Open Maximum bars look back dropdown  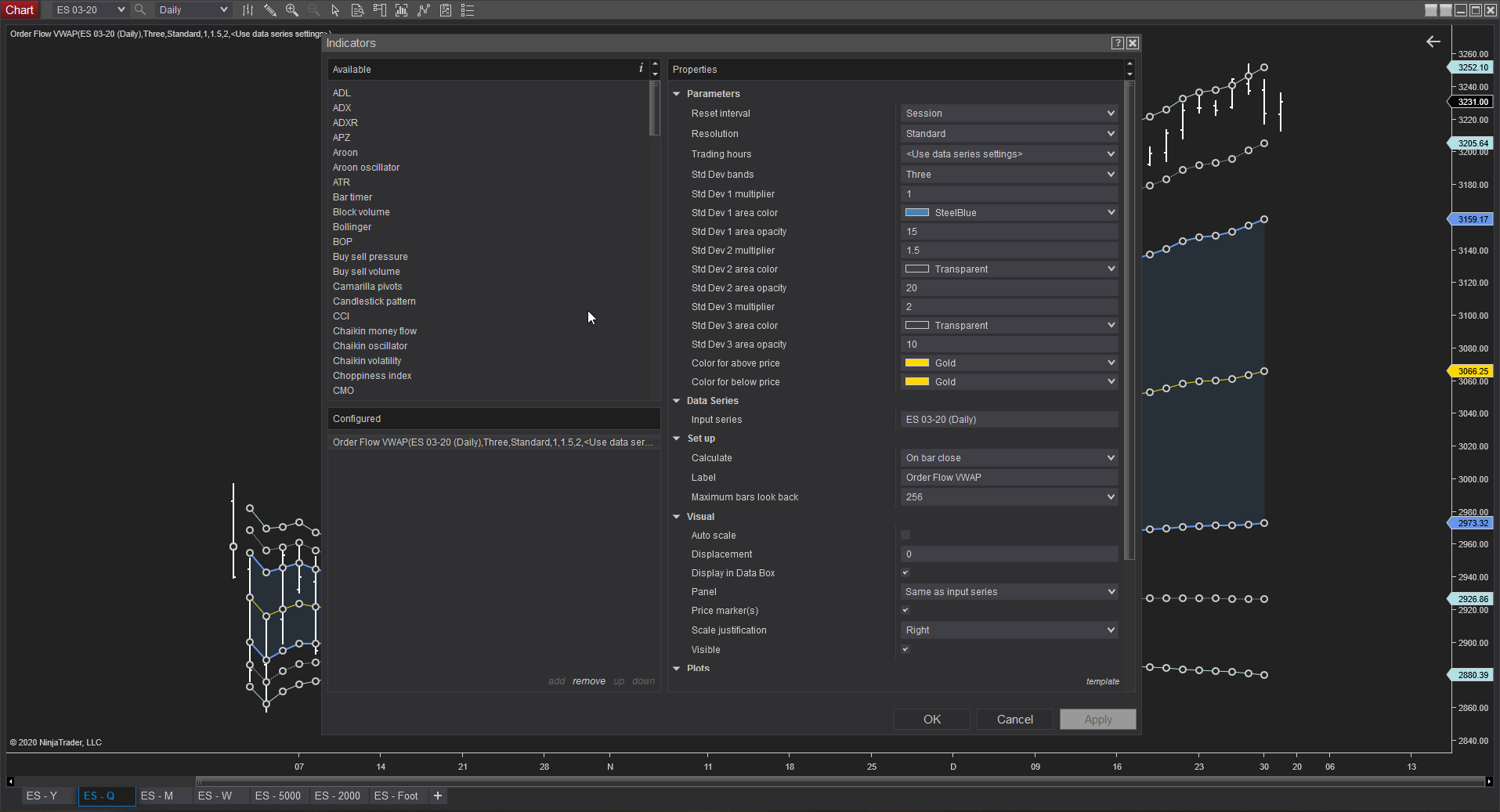pos(1009,497)
